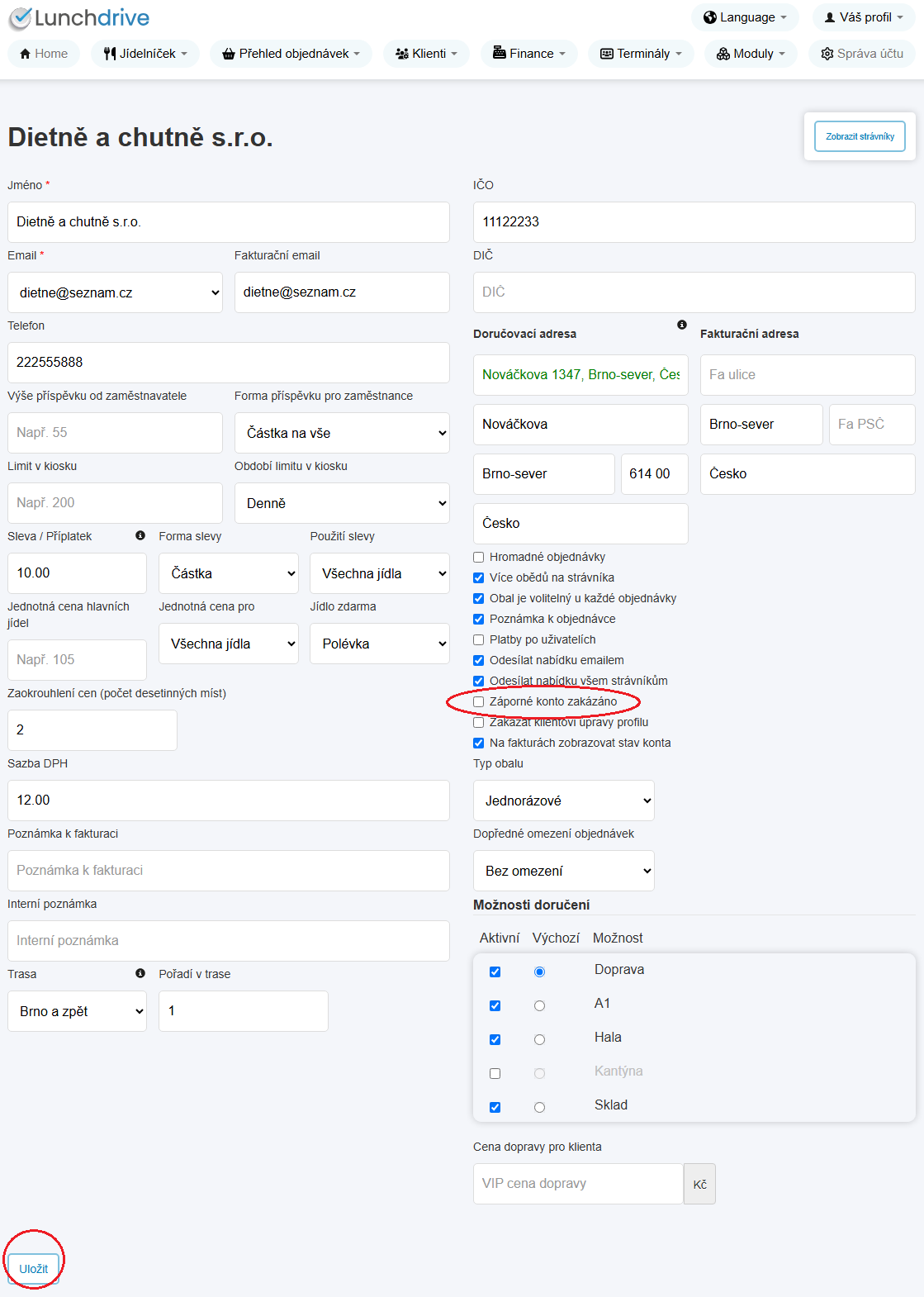Toggle Na fakturách zobrazovat stav konta

click(478, 743)
